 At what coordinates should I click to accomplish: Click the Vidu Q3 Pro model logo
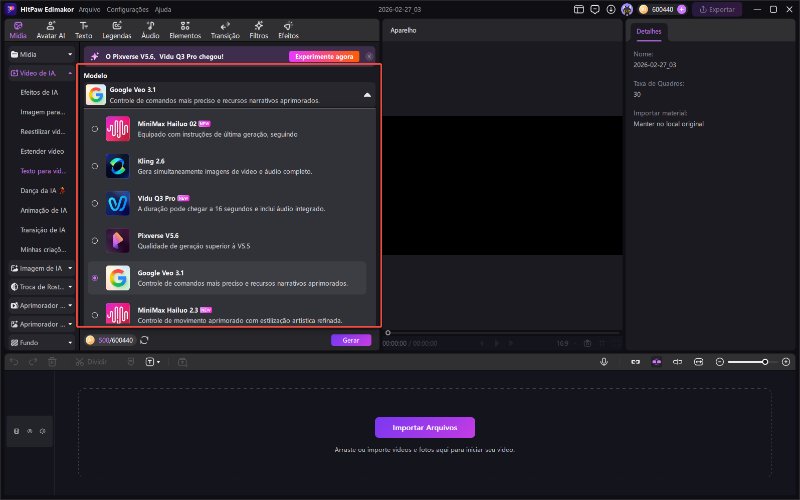(x=118, y=203)
